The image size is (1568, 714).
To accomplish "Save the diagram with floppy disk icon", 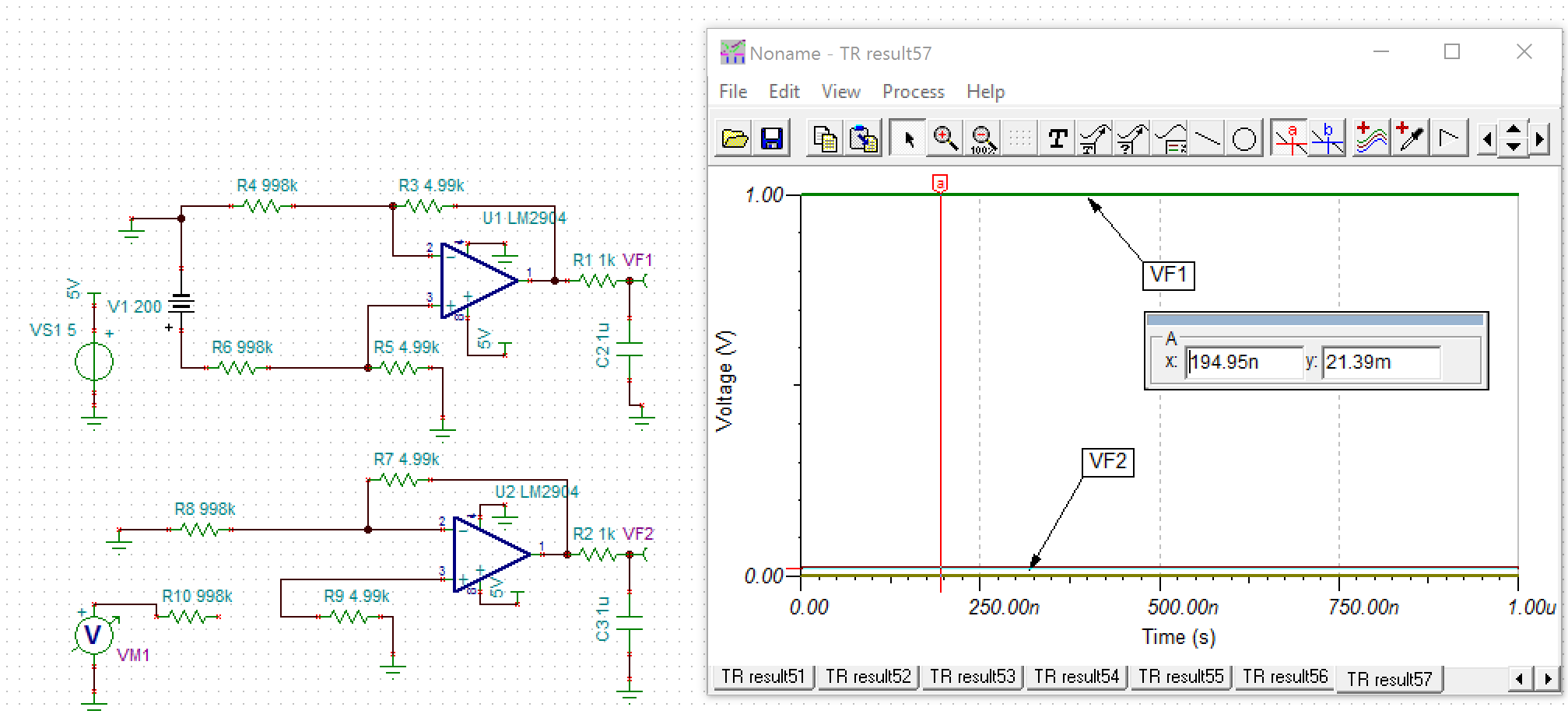I will coord(771,138).
